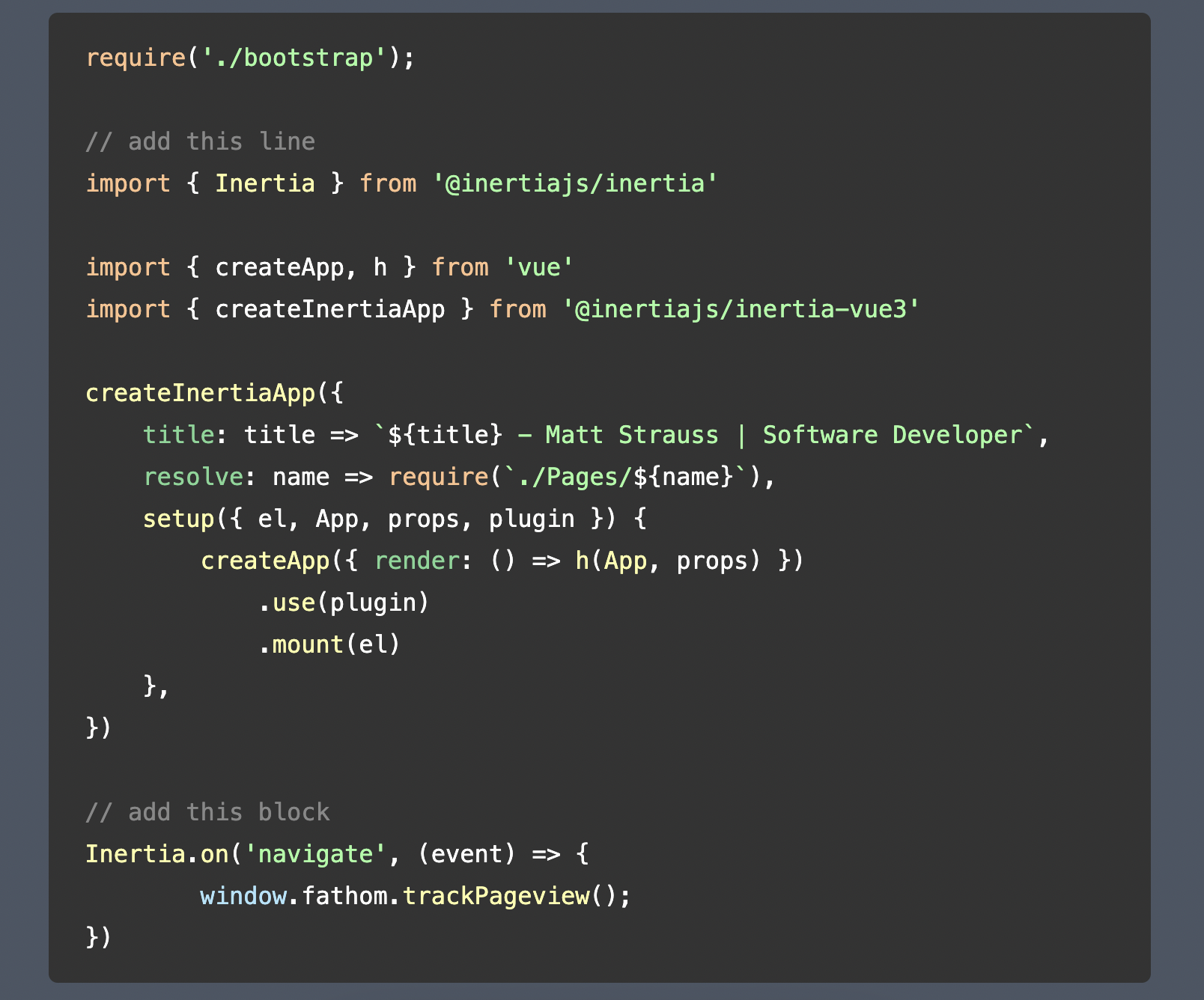Image resolution: width=1204 pixels, height=1000 pixels.
Task: Select the '@inertiajs/inertia-vue3' package string
Action: (741, 309)
